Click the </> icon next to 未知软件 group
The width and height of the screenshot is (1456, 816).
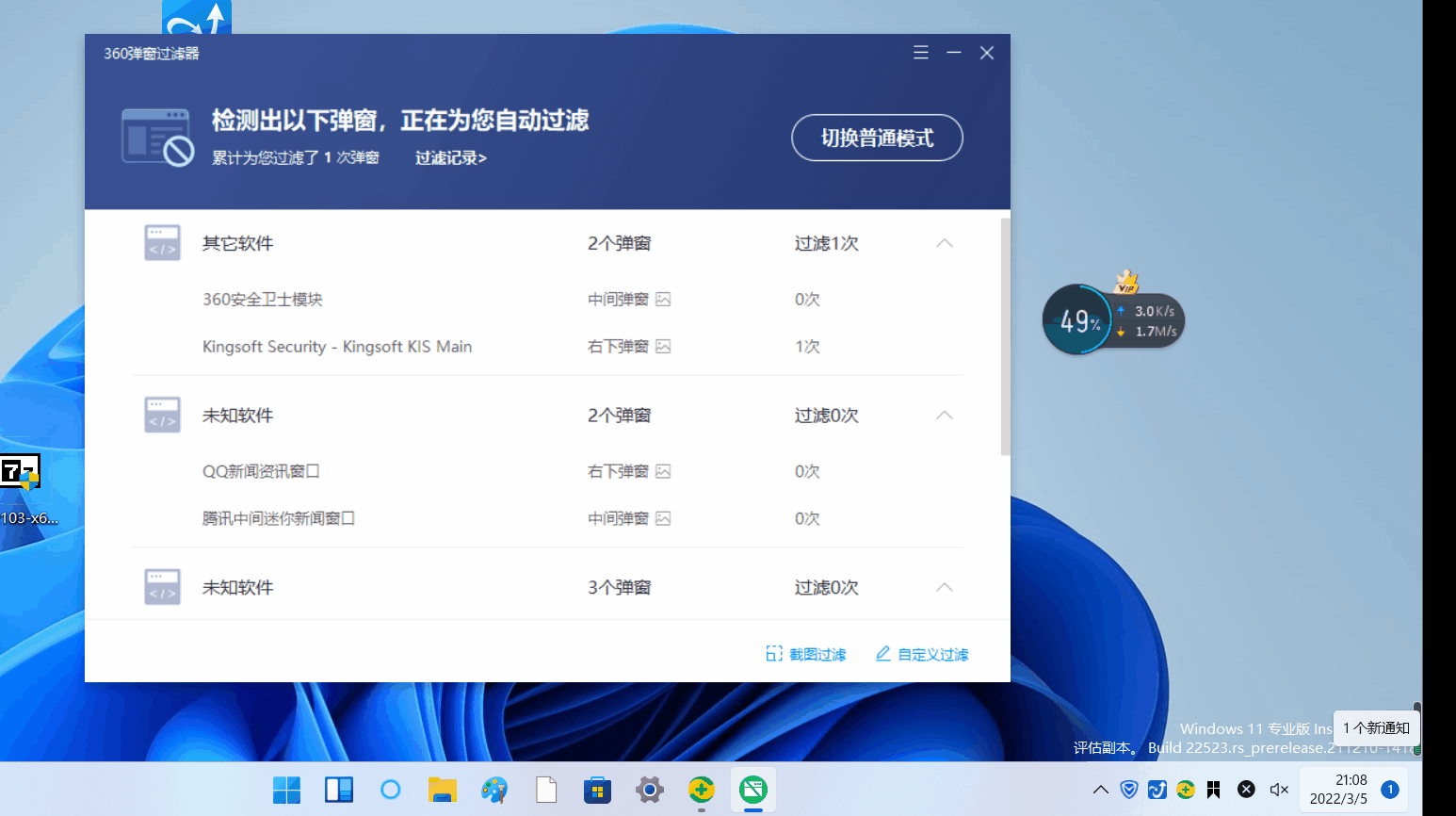161,415
